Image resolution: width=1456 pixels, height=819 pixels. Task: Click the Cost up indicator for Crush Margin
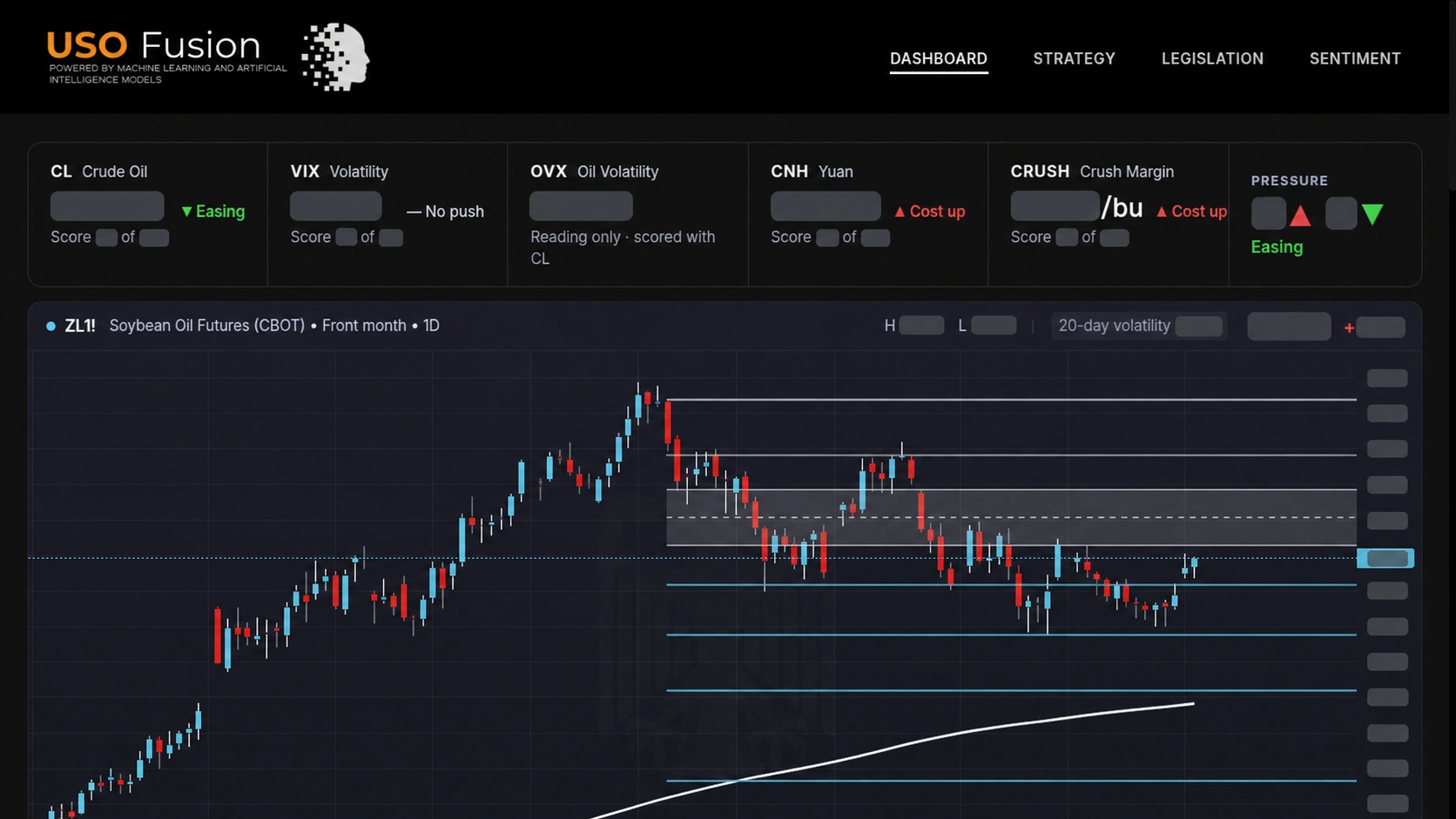1190,211
